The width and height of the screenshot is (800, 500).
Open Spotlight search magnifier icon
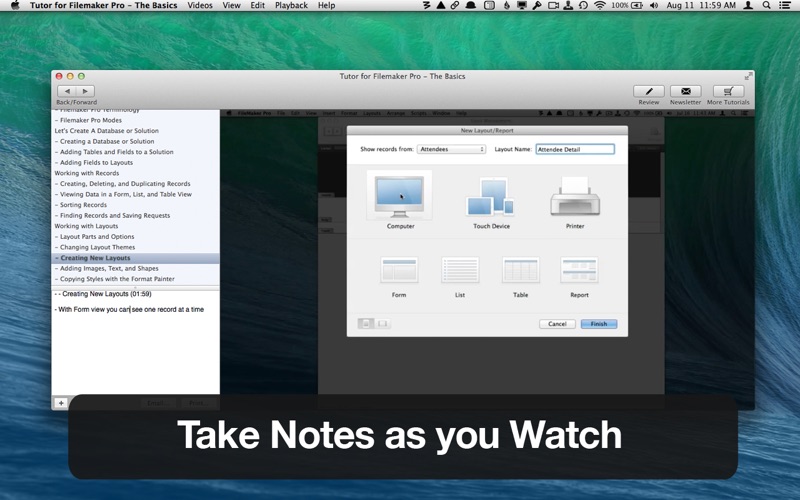[x=766, y=5]
